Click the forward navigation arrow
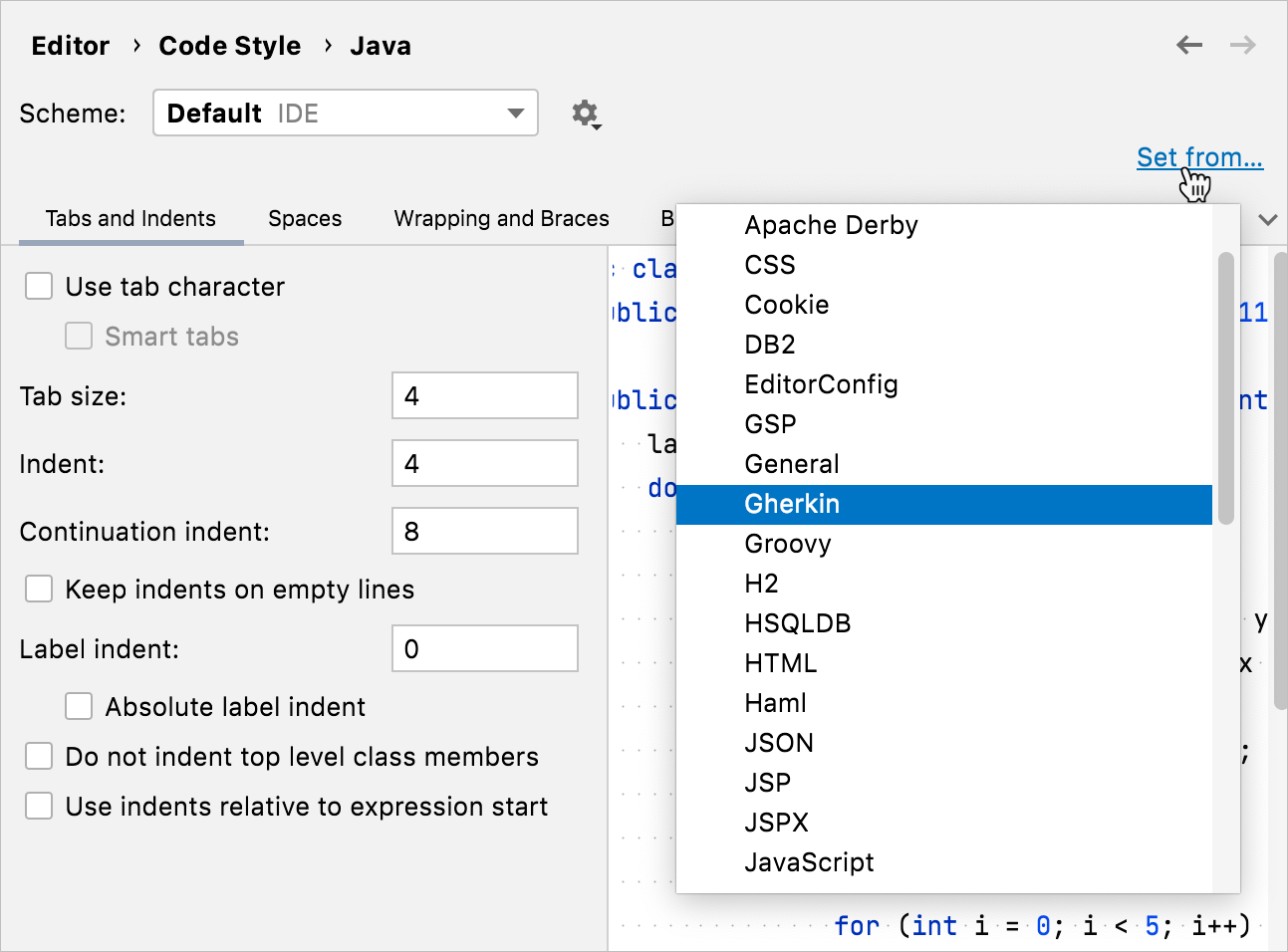1288x952 pixels. [x=1242, y=45]
